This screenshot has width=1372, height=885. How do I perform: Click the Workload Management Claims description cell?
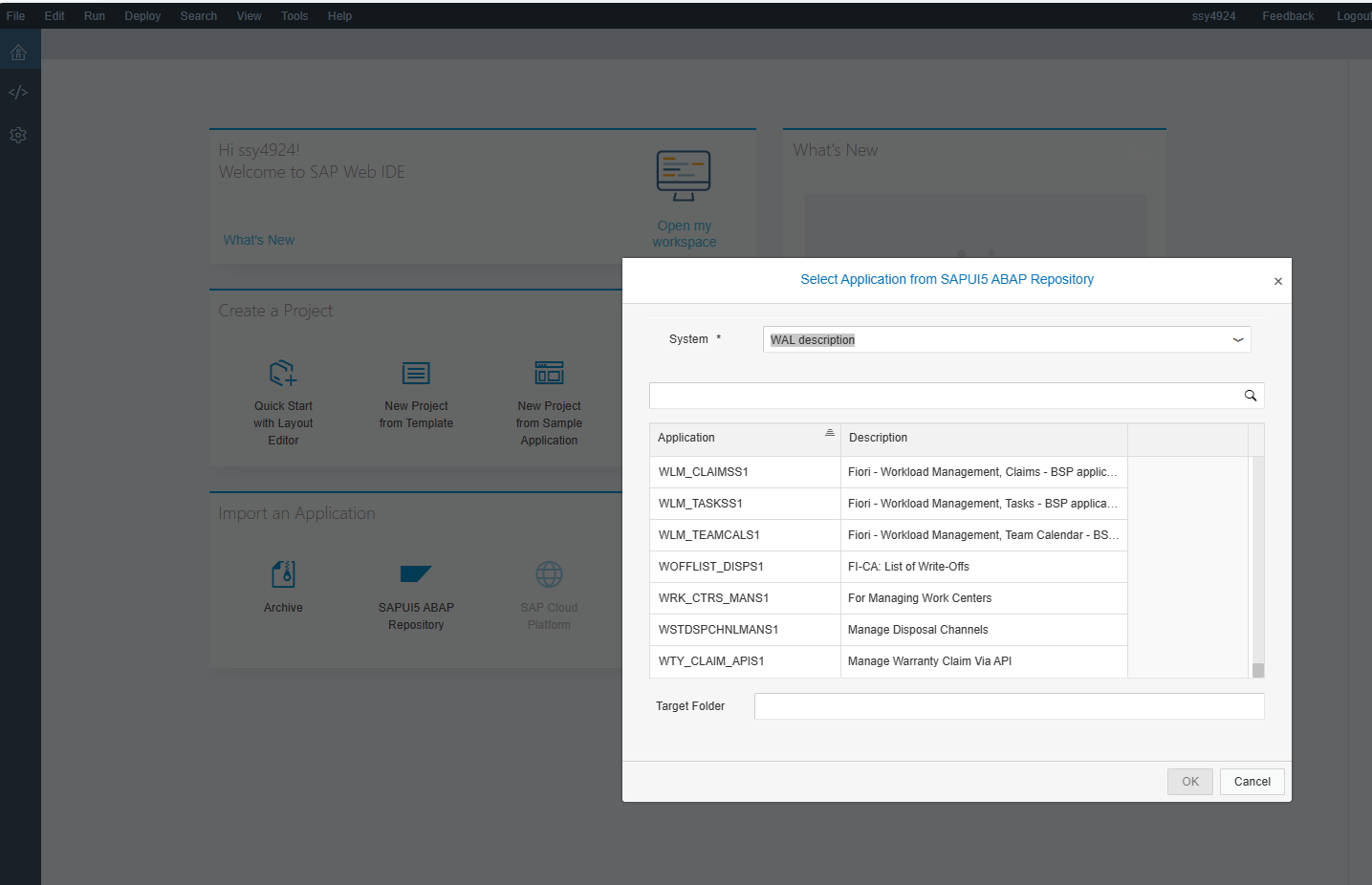[x=984, y=472]
